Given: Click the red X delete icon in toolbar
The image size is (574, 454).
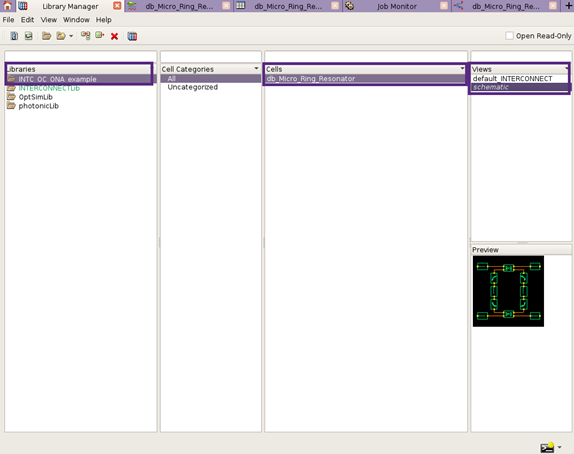Looking at the screenshot, I should pyautogui.click(x=114, y=36).
